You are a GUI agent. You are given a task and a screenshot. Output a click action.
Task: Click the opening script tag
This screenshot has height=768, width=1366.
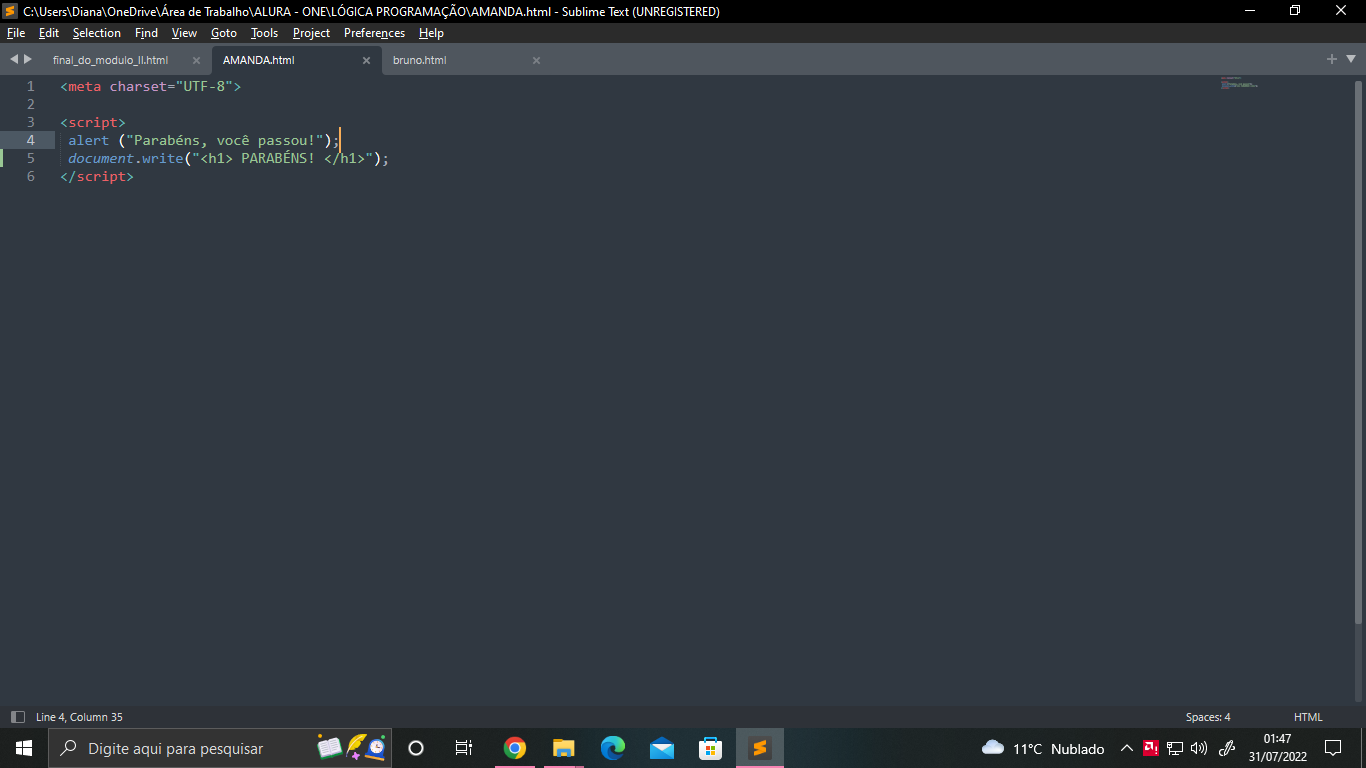click(93, 122)
